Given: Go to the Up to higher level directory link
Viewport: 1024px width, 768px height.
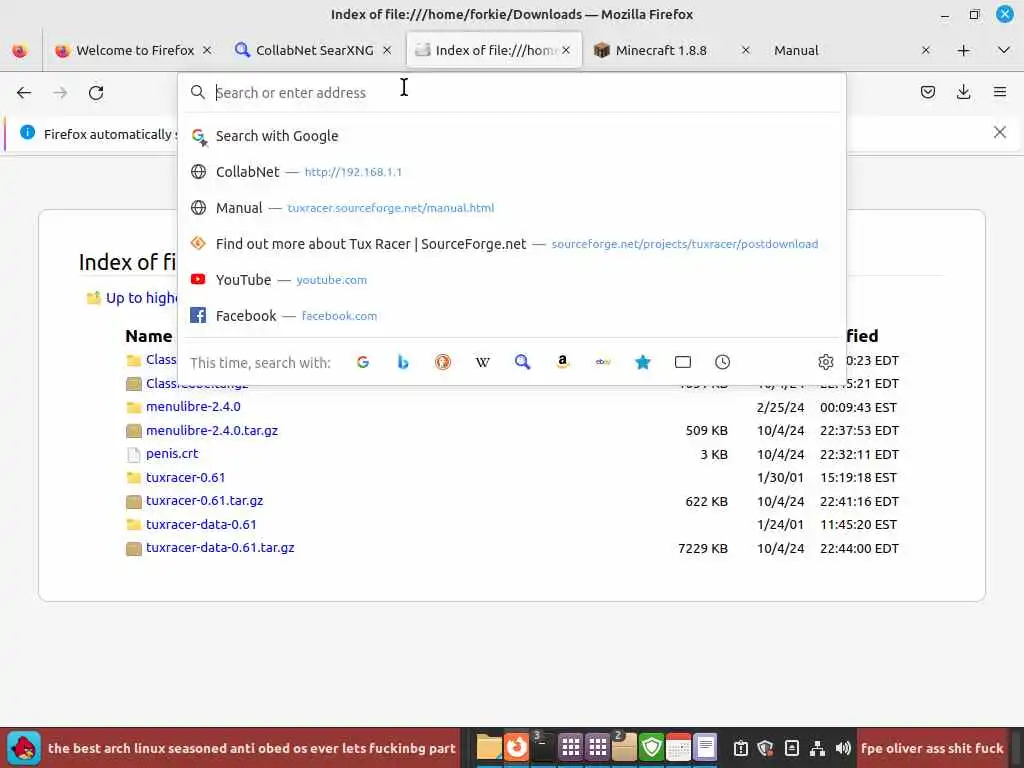Looking at the screenshot, I should point(131,298).
